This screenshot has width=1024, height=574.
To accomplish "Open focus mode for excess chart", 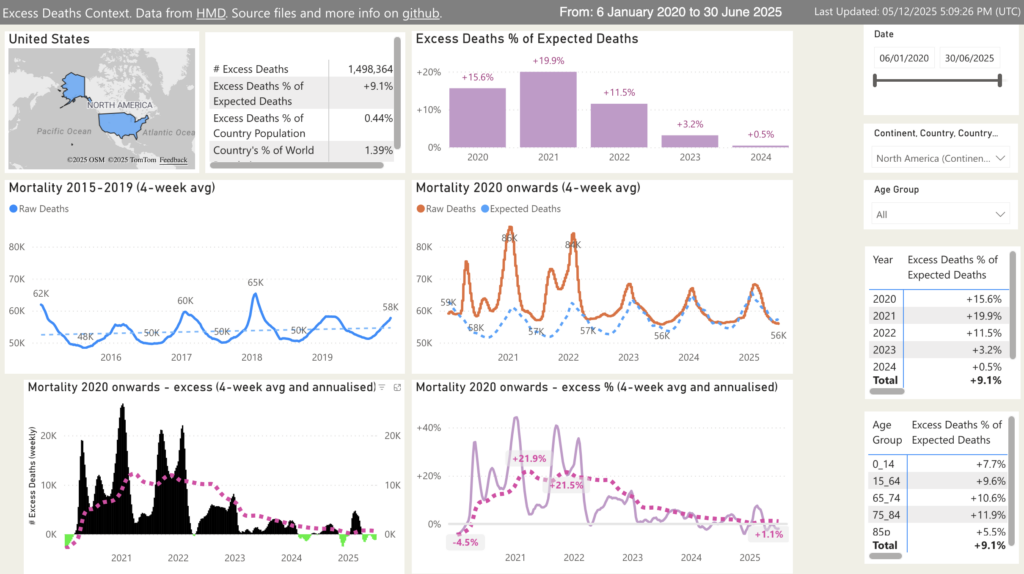I will [397, 387].
